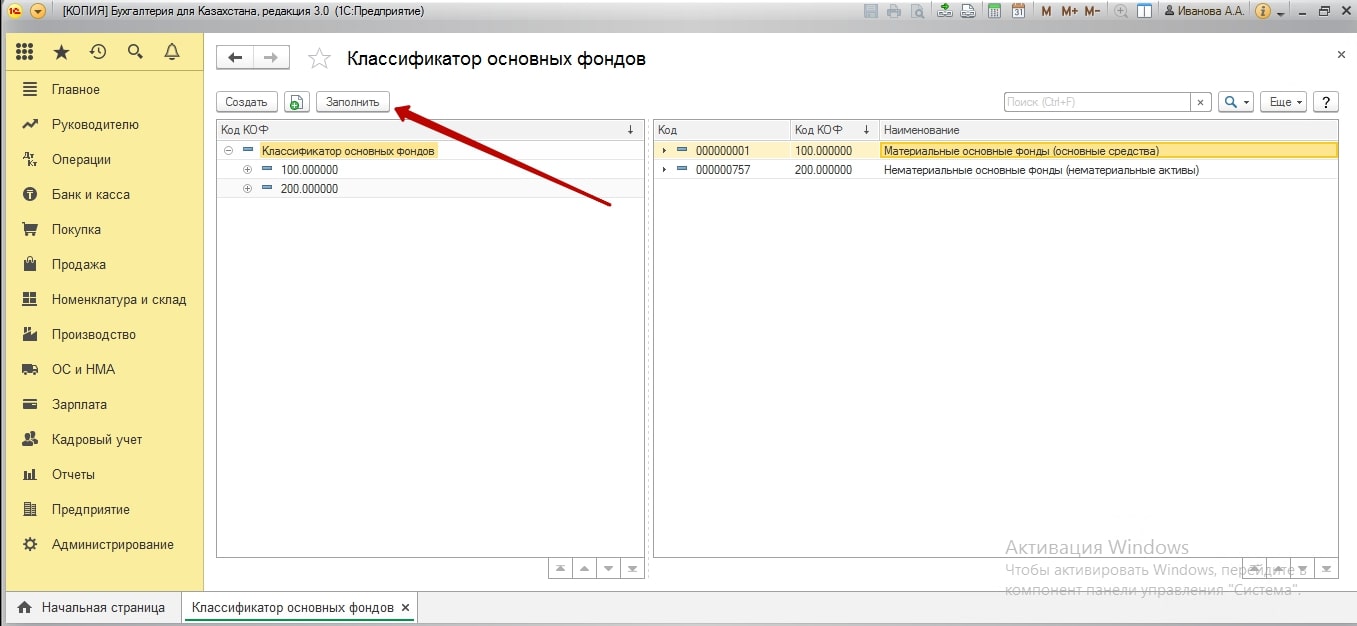Click the back navigation arrow
The width and height of the screenshot is (1357, 626).
(235, 58)
